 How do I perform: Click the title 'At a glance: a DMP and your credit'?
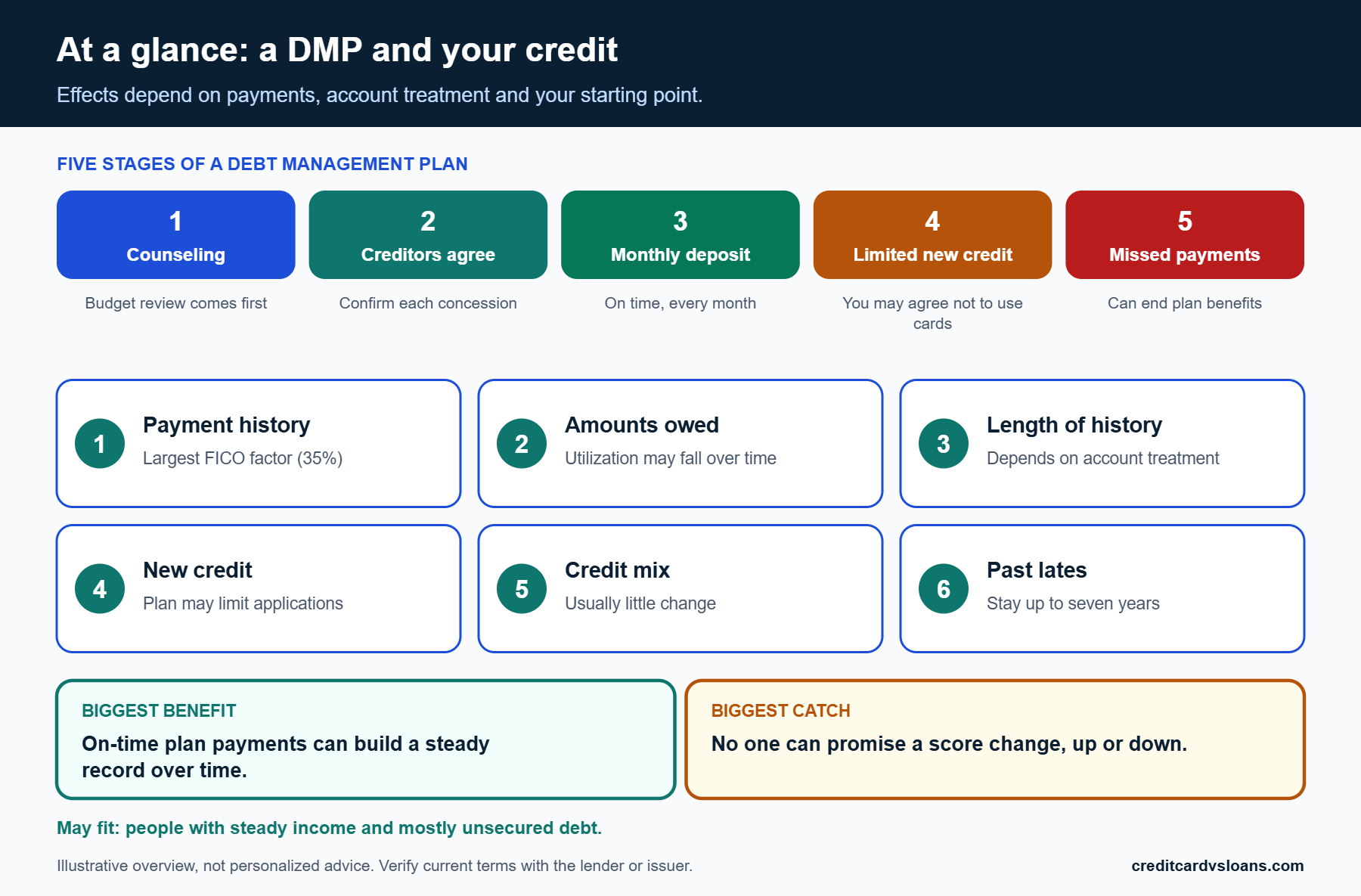pyautogui.click(x=337, y=50)
